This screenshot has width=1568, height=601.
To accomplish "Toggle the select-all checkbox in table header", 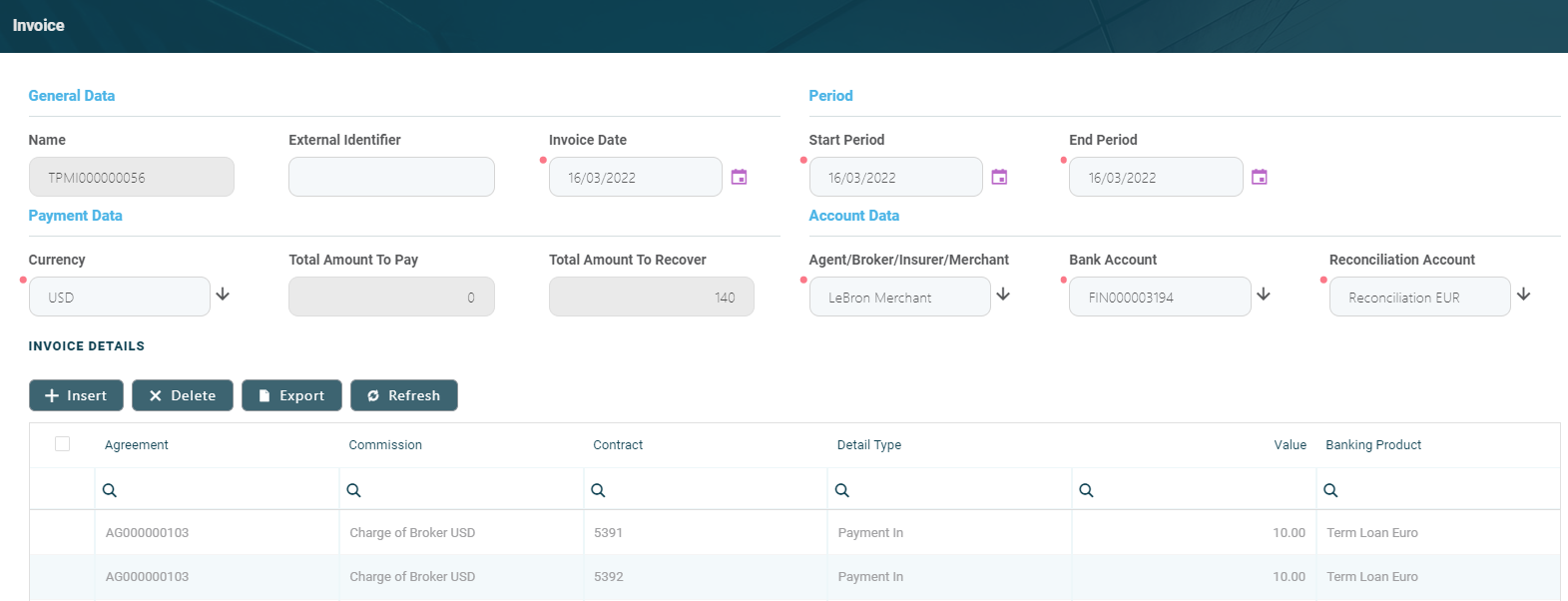I will (62, 444).
